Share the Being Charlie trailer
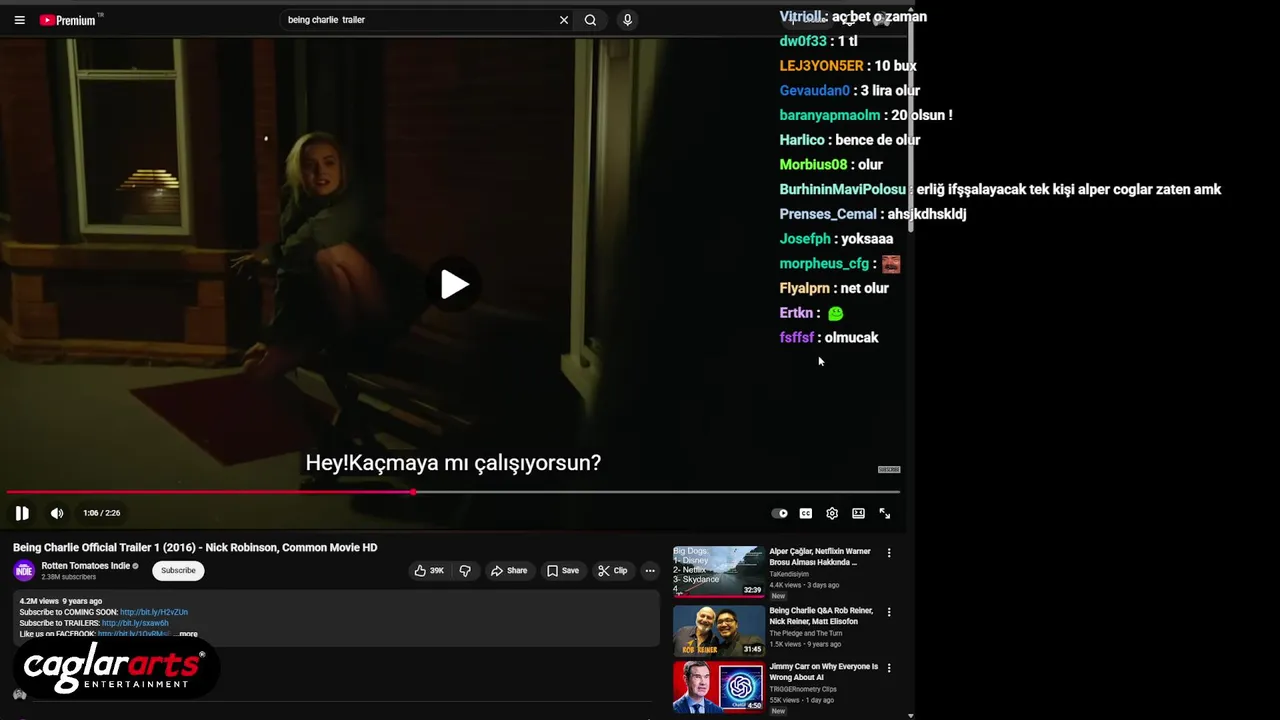The image size is (1280, 720). [x=508, y=571]
